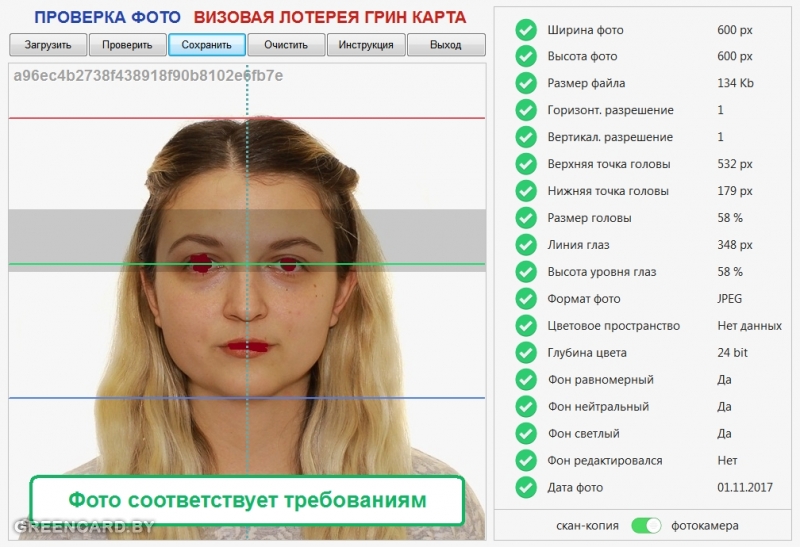Click green checkmark next to Ширина фото
Viewport: 800px width, 547px height.
526,30
